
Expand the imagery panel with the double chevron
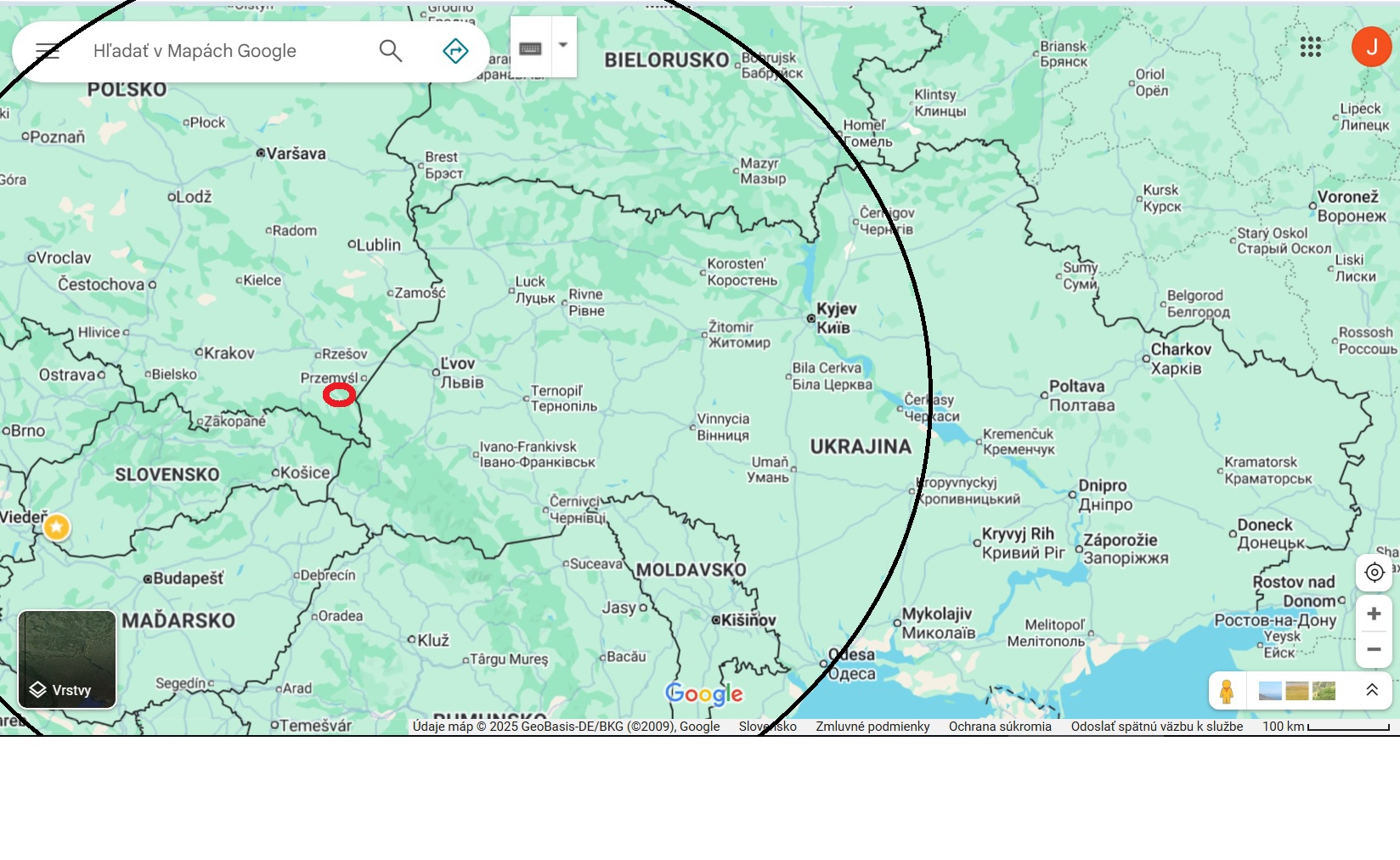tap(1371, 690)
